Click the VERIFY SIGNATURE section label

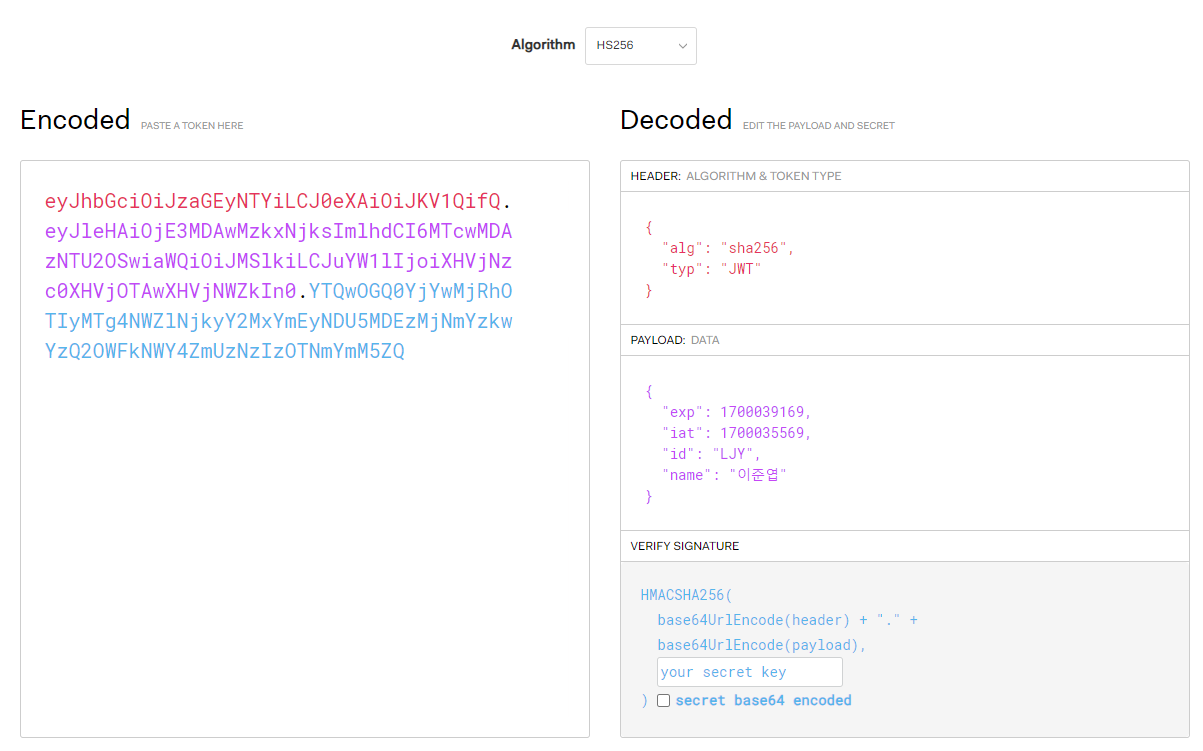685,546
